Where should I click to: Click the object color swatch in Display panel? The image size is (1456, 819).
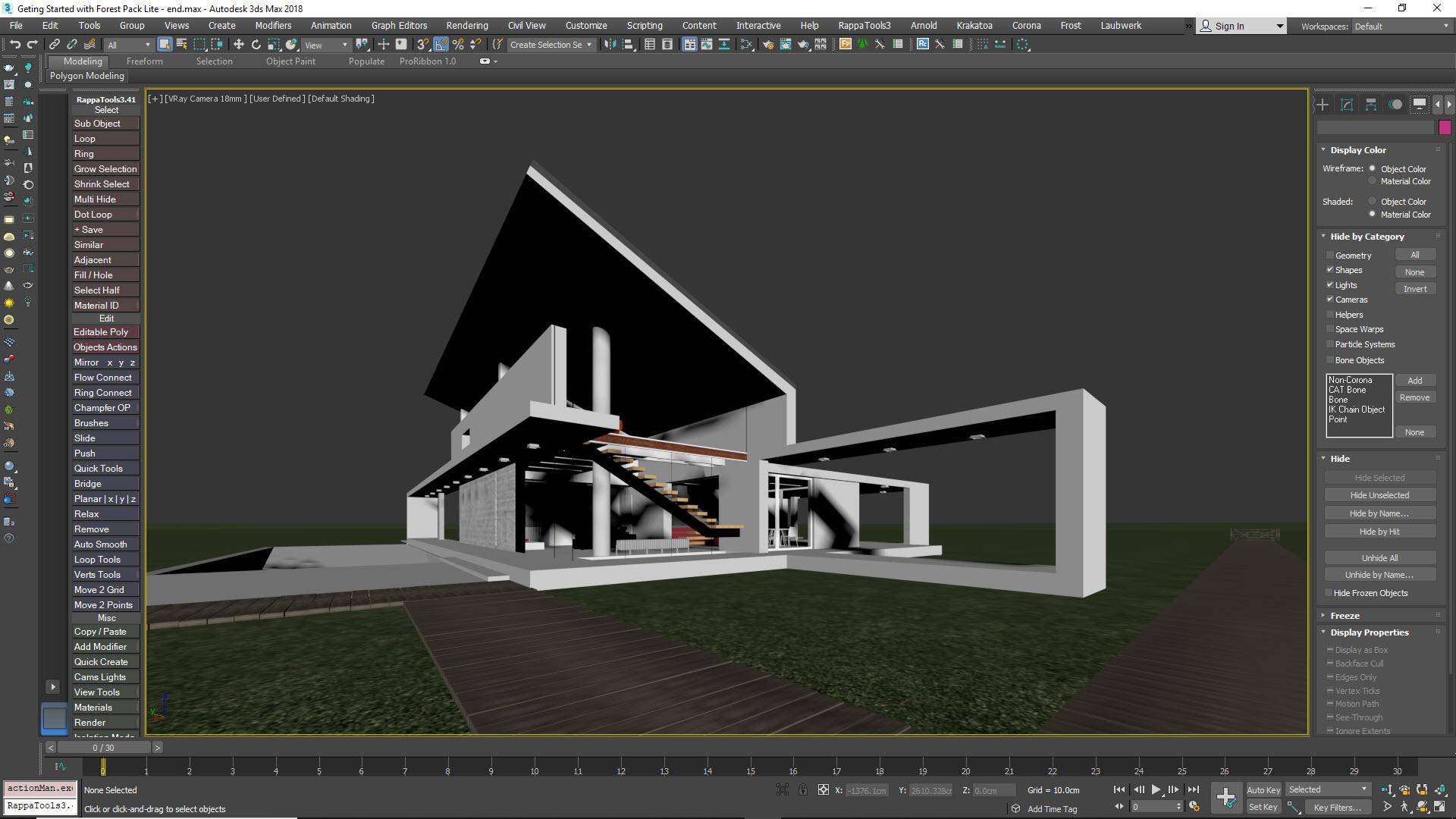[x=1445, y=127]
